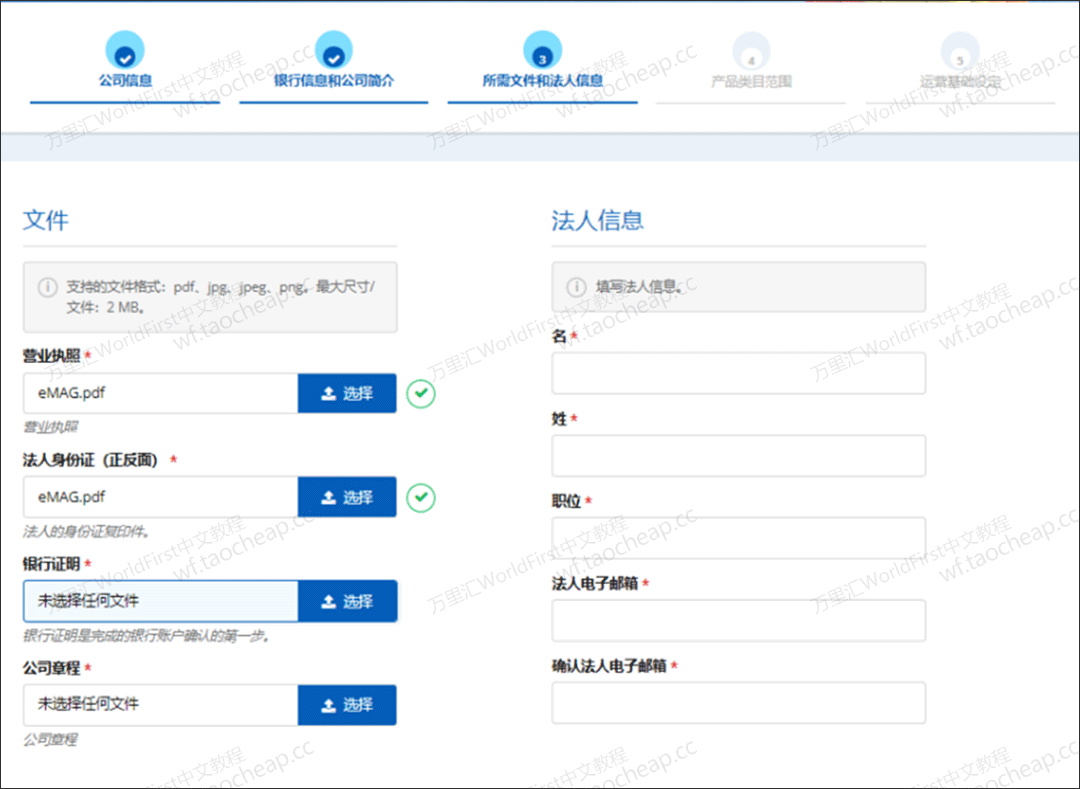Viewport: 1080px width, 789px height.
Task: Click the step 5 circle icon
Action: (x=960, y=52)
